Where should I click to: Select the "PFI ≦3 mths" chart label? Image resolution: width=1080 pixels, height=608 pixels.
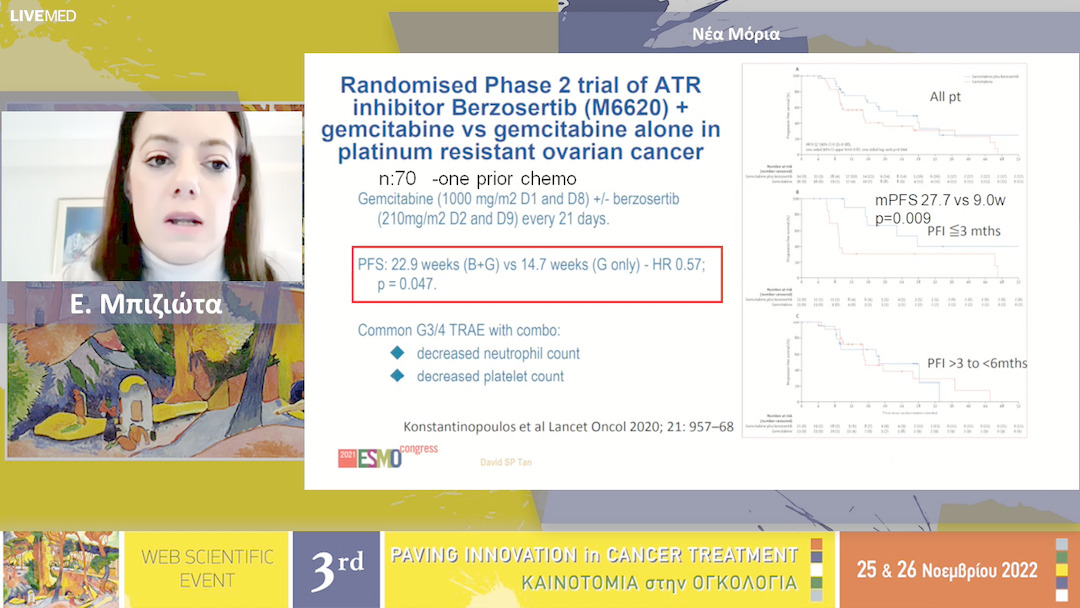[964, 231]
